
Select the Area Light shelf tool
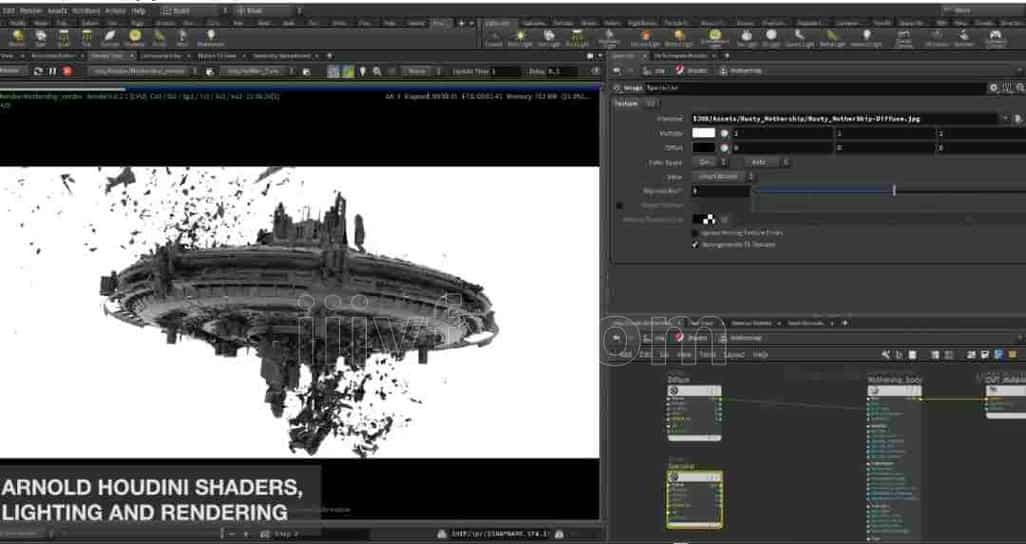click(576, 39)
